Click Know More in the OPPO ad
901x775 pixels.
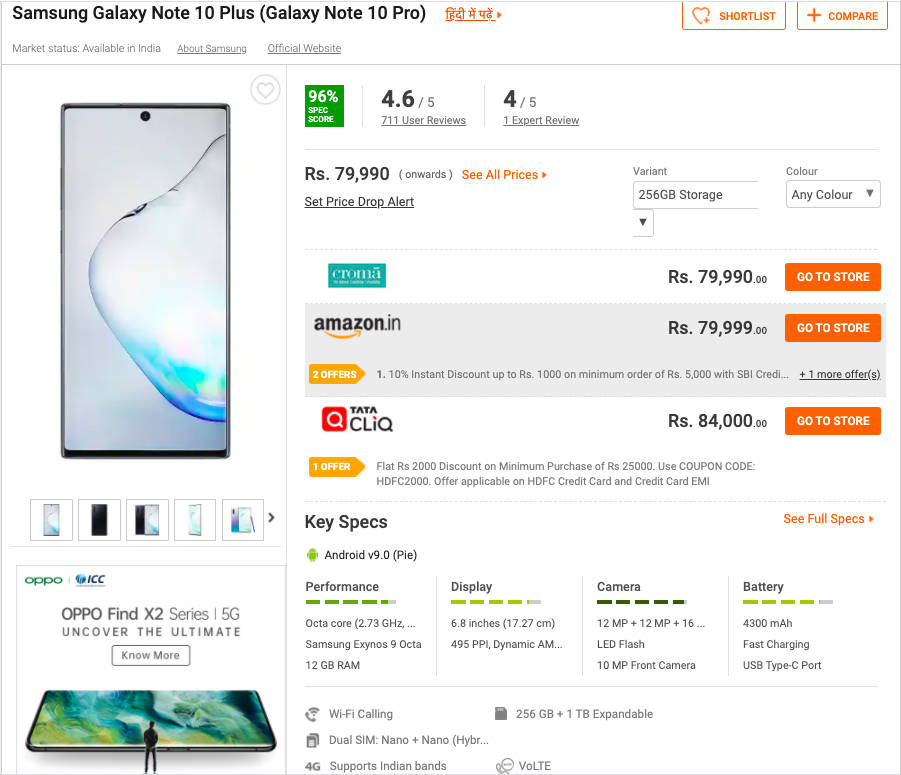tap(151, 656)
